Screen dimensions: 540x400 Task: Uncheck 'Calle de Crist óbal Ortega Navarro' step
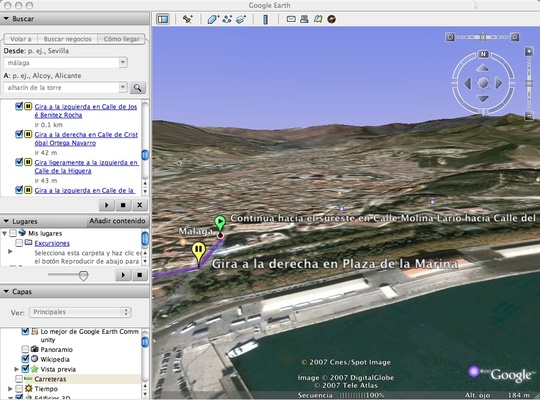pos(19,134)
